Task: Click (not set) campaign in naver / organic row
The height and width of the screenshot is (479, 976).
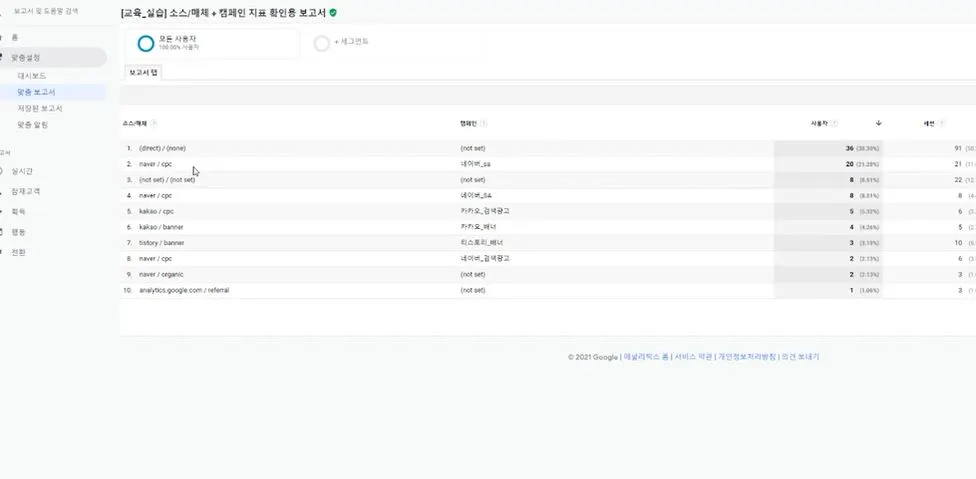Action: tap(472, 274)
